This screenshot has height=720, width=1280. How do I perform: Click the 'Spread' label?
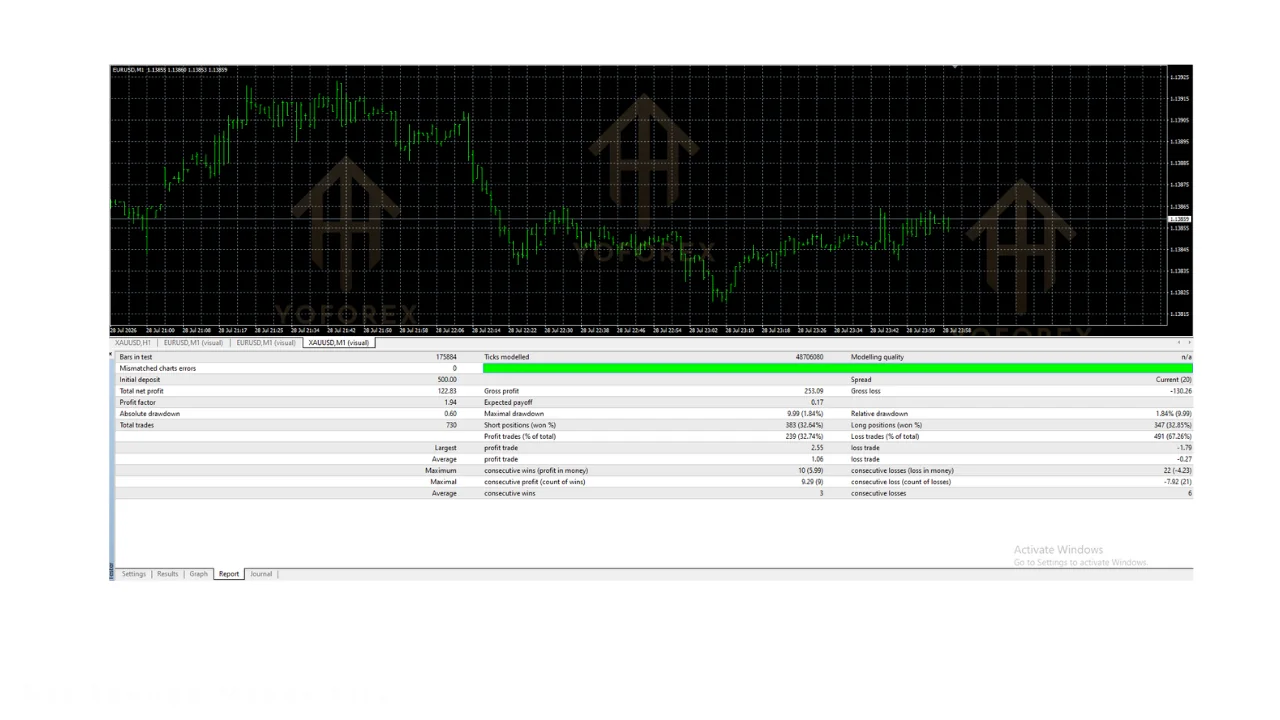861,380
